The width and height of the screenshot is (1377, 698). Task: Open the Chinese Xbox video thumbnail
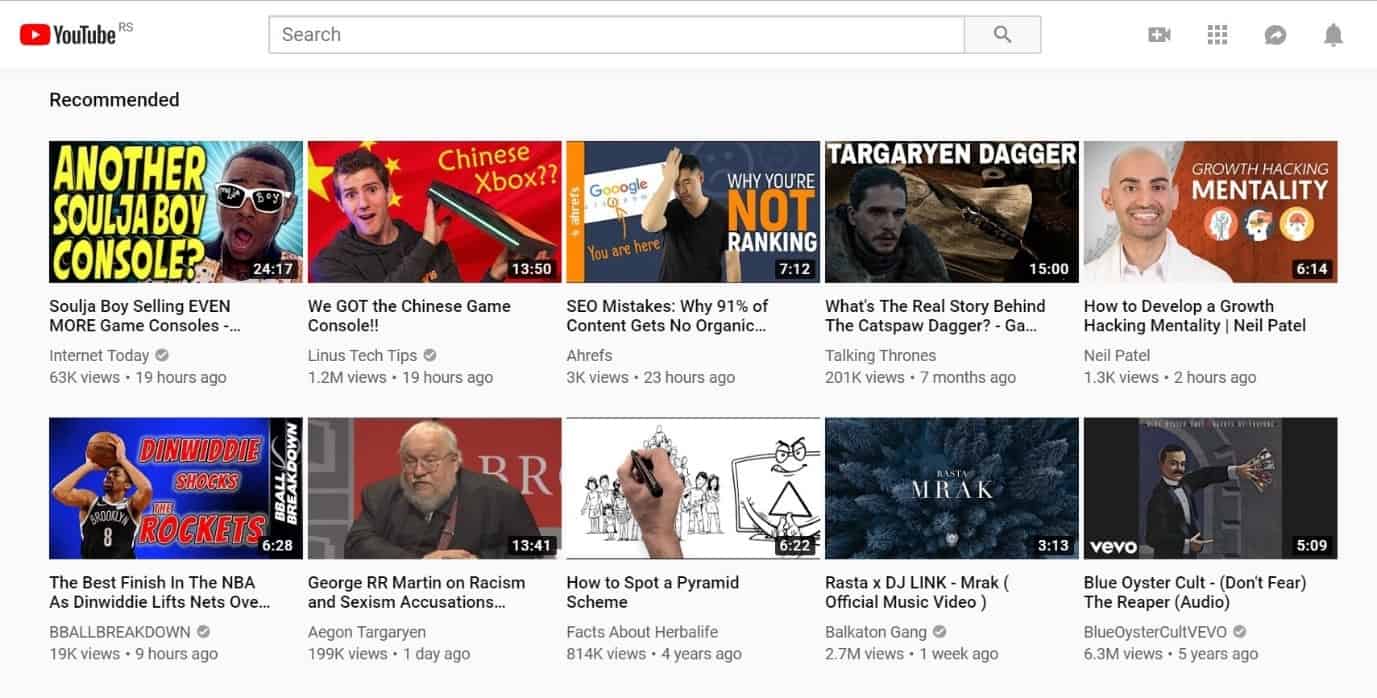point(434,212)
